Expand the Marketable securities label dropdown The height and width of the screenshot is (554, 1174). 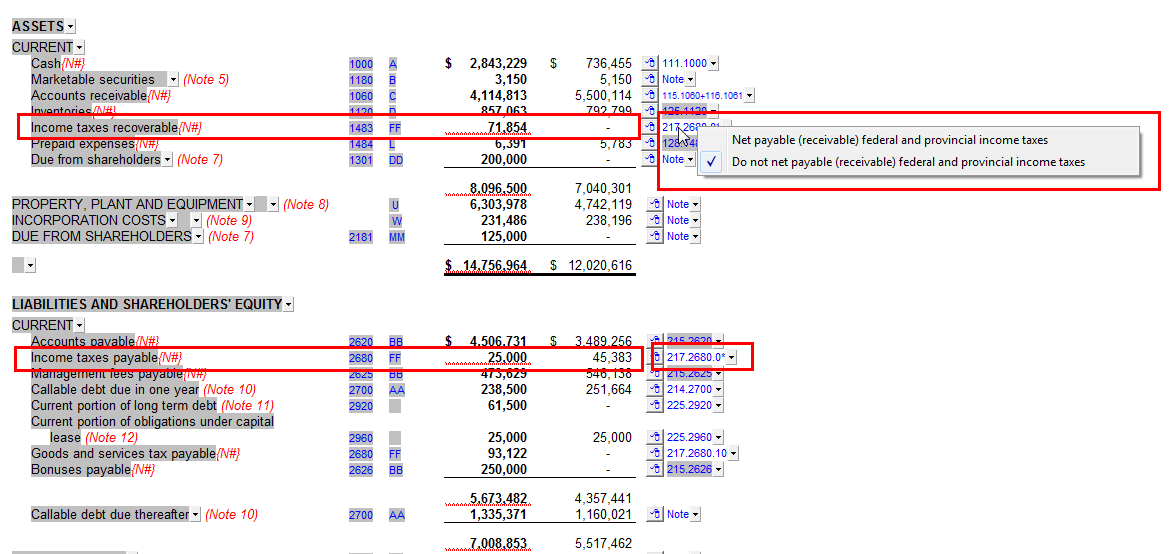pyautogui.click(x=174, y=79)
